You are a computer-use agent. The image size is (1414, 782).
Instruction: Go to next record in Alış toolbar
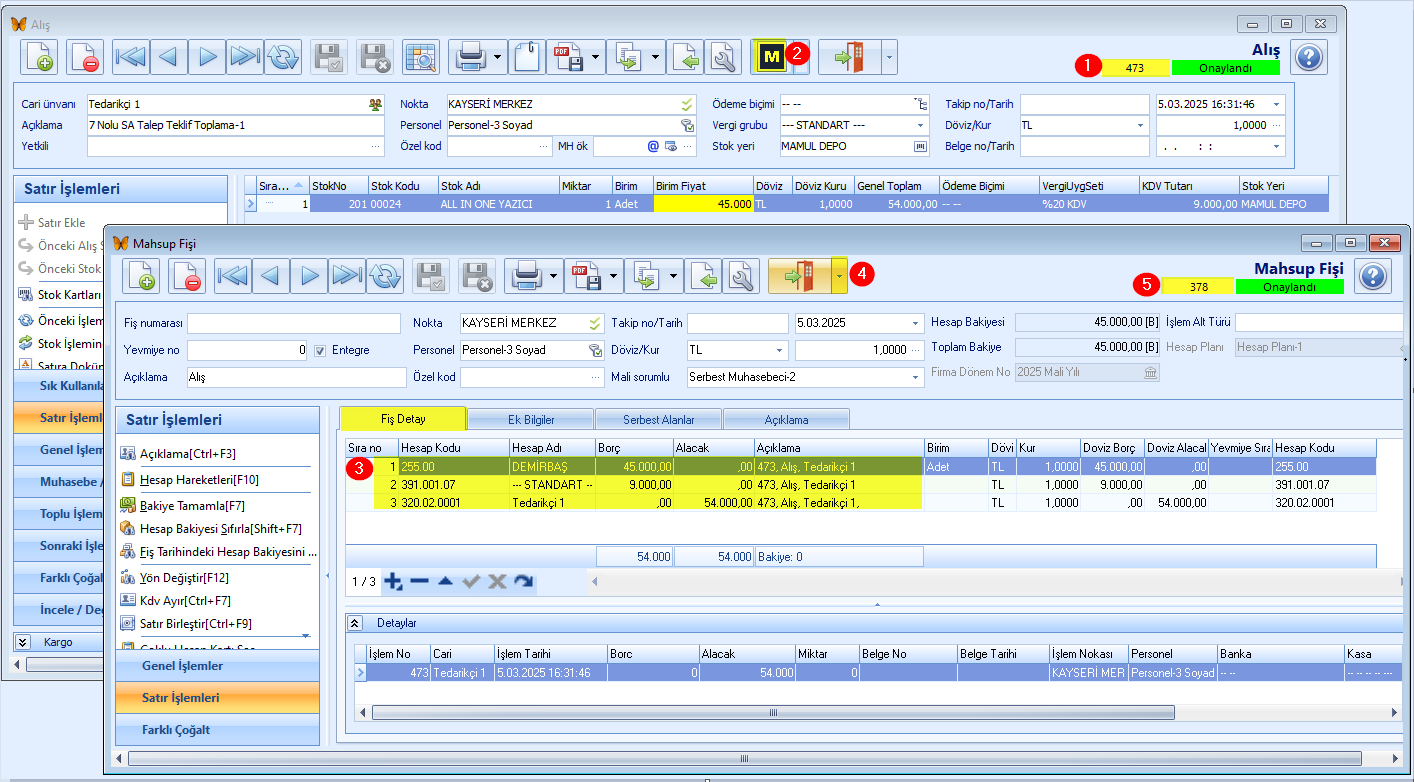(x=206, y=57)
